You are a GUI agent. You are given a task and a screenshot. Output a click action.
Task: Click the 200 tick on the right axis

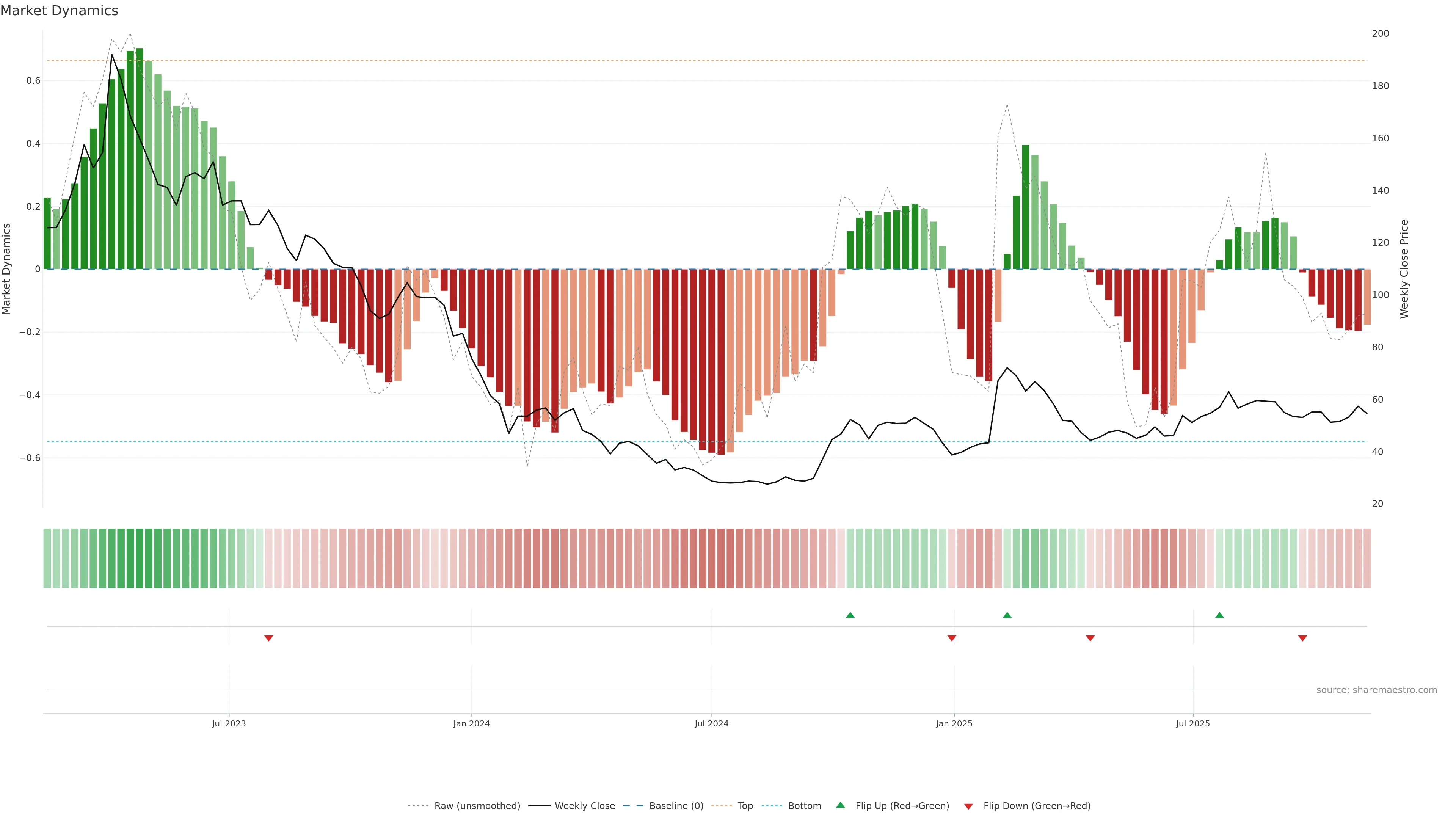tap(1380, 34)
